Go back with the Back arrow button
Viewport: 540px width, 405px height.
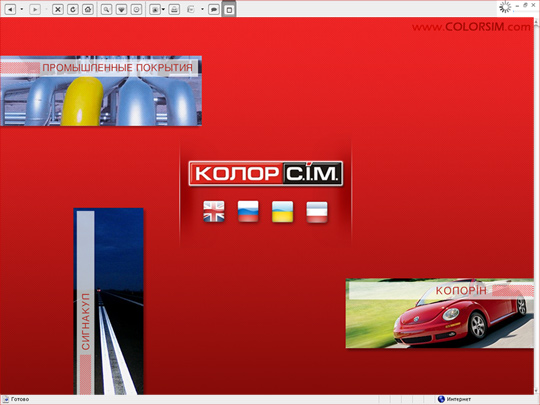click(10, 9)
